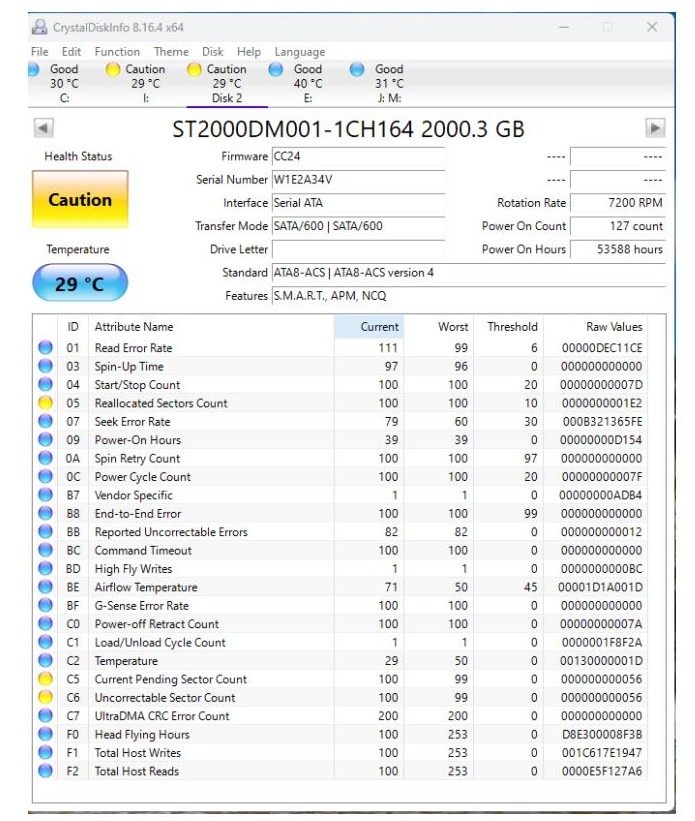
Task: Click the blue status icon for Total Host Reads
Action: (45, 771)
